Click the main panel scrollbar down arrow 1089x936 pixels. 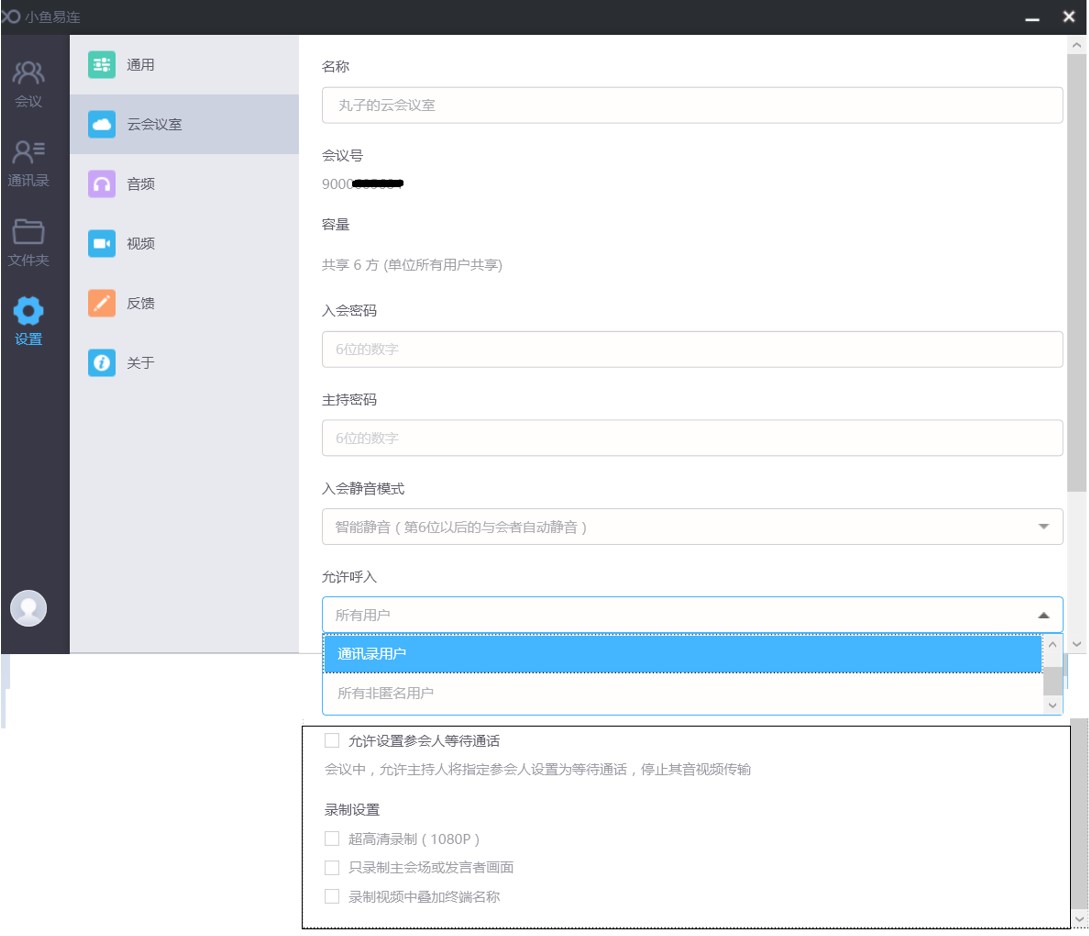point(1076,644)
